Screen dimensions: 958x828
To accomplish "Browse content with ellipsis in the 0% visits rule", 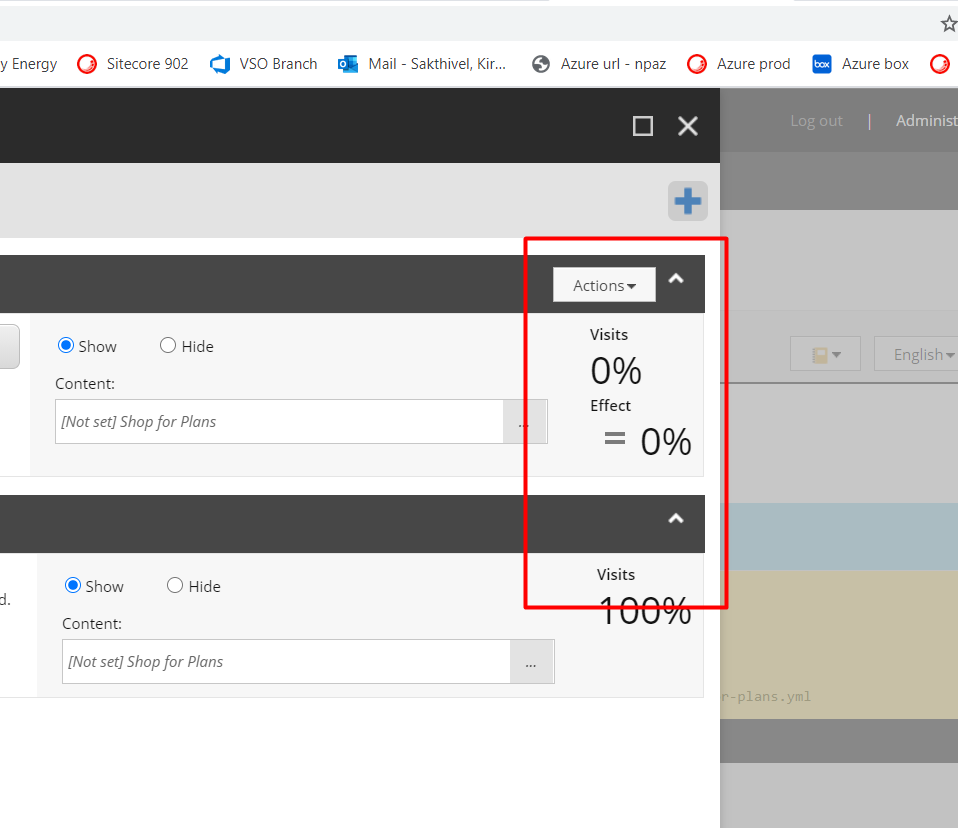I will point(524,422).
